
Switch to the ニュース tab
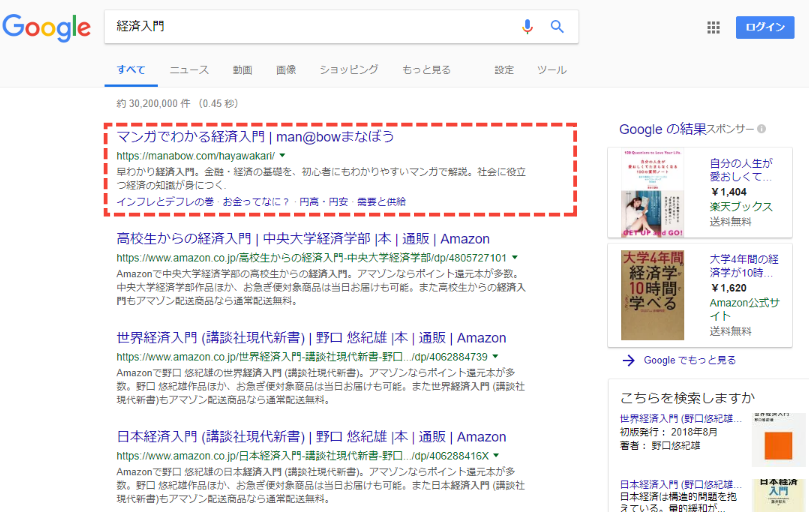click(x=189, y=70)
